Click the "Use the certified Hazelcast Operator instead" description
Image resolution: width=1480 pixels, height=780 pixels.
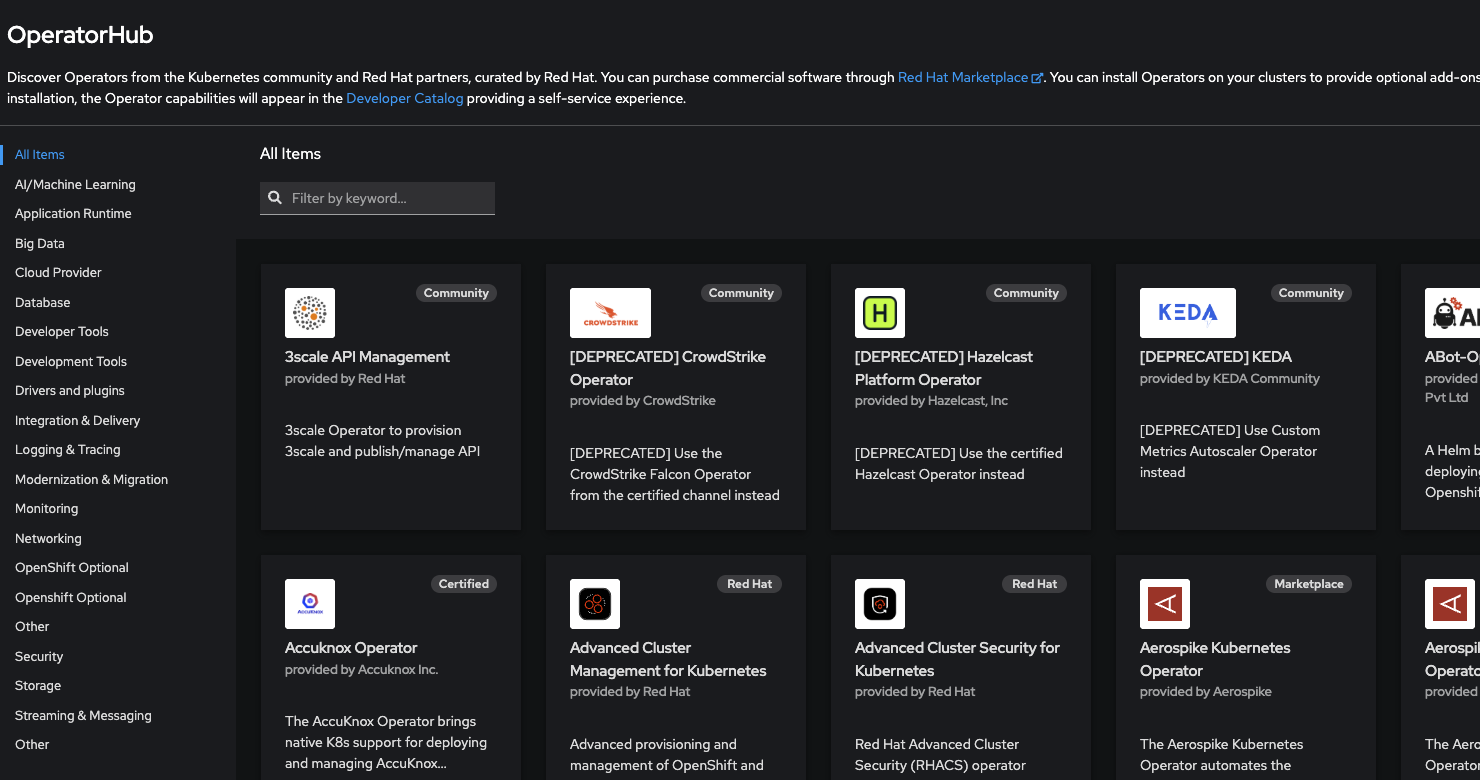[959, 464]
